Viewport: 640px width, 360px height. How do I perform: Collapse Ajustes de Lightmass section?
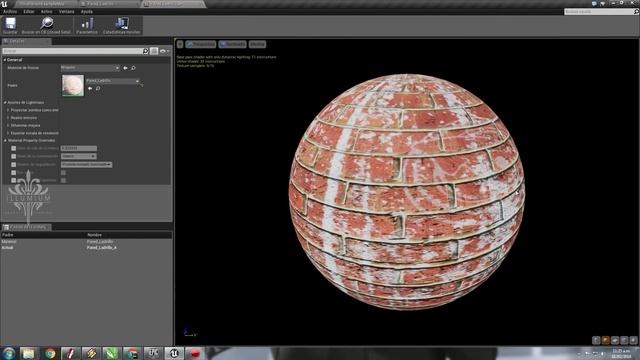tap(5, 102)
